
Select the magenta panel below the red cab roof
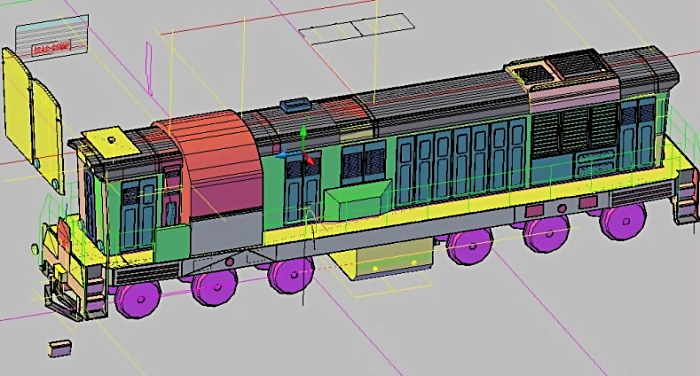(226, 196)
